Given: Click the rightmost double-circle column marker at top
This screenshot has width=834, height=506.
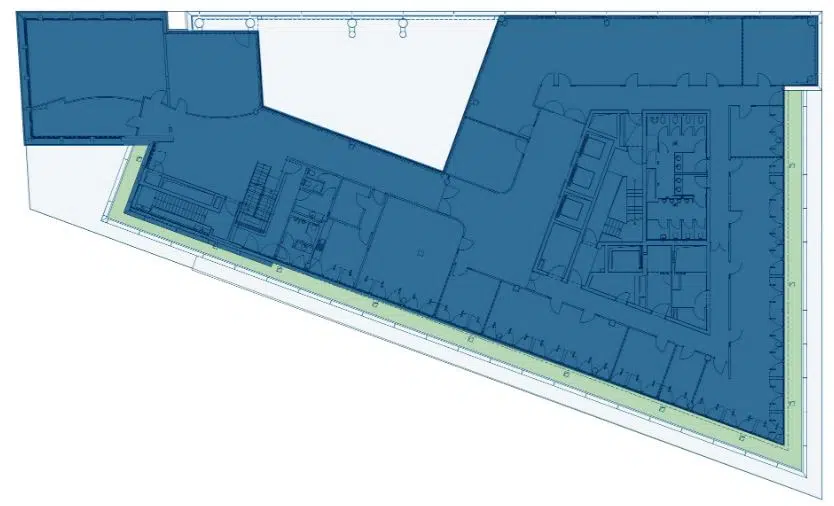Looking at the screenshot, I should click(x=403, y=27).
